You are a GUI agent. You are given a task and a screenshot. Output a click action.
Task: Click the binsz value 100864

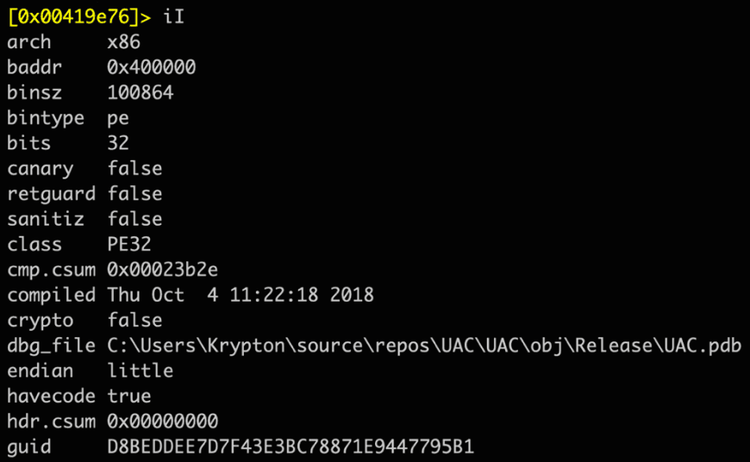140,92
